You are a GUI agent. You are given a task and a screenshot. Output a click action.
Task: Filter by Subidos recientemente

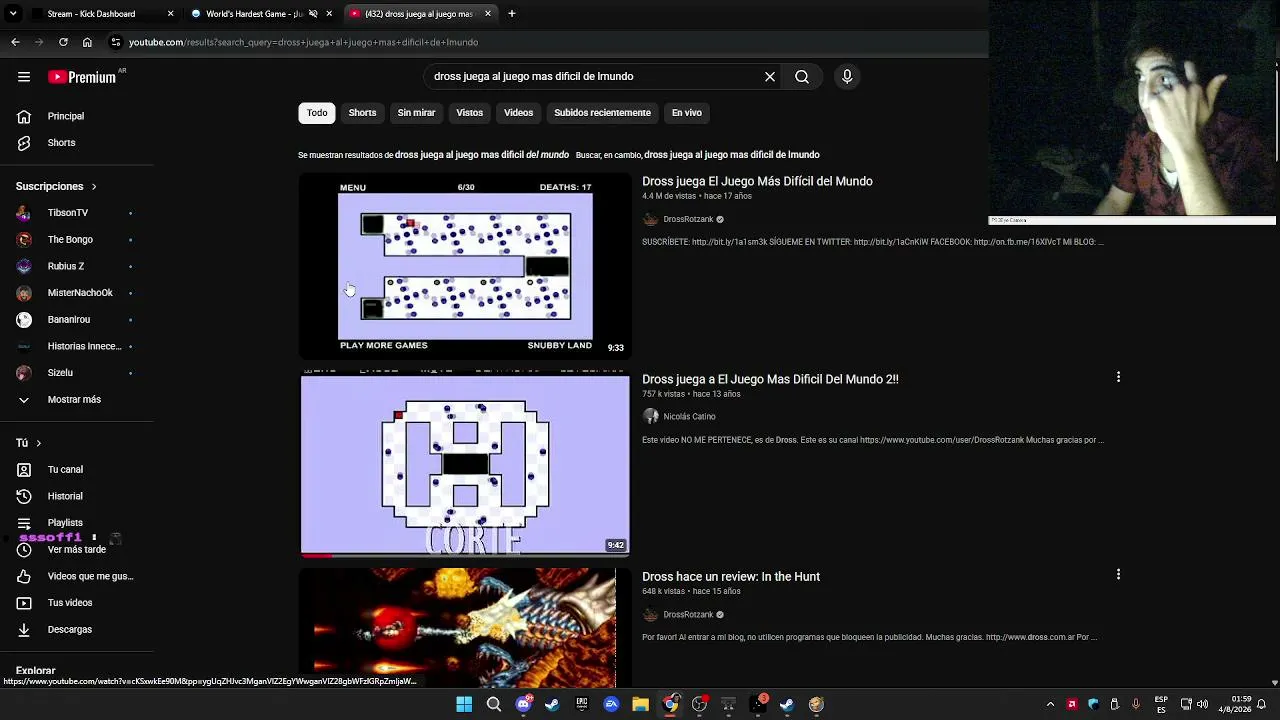point(602,113)
